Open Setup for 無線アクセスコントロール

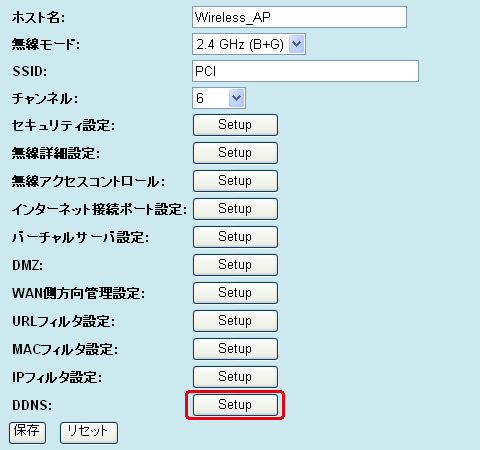coord(235,181)
